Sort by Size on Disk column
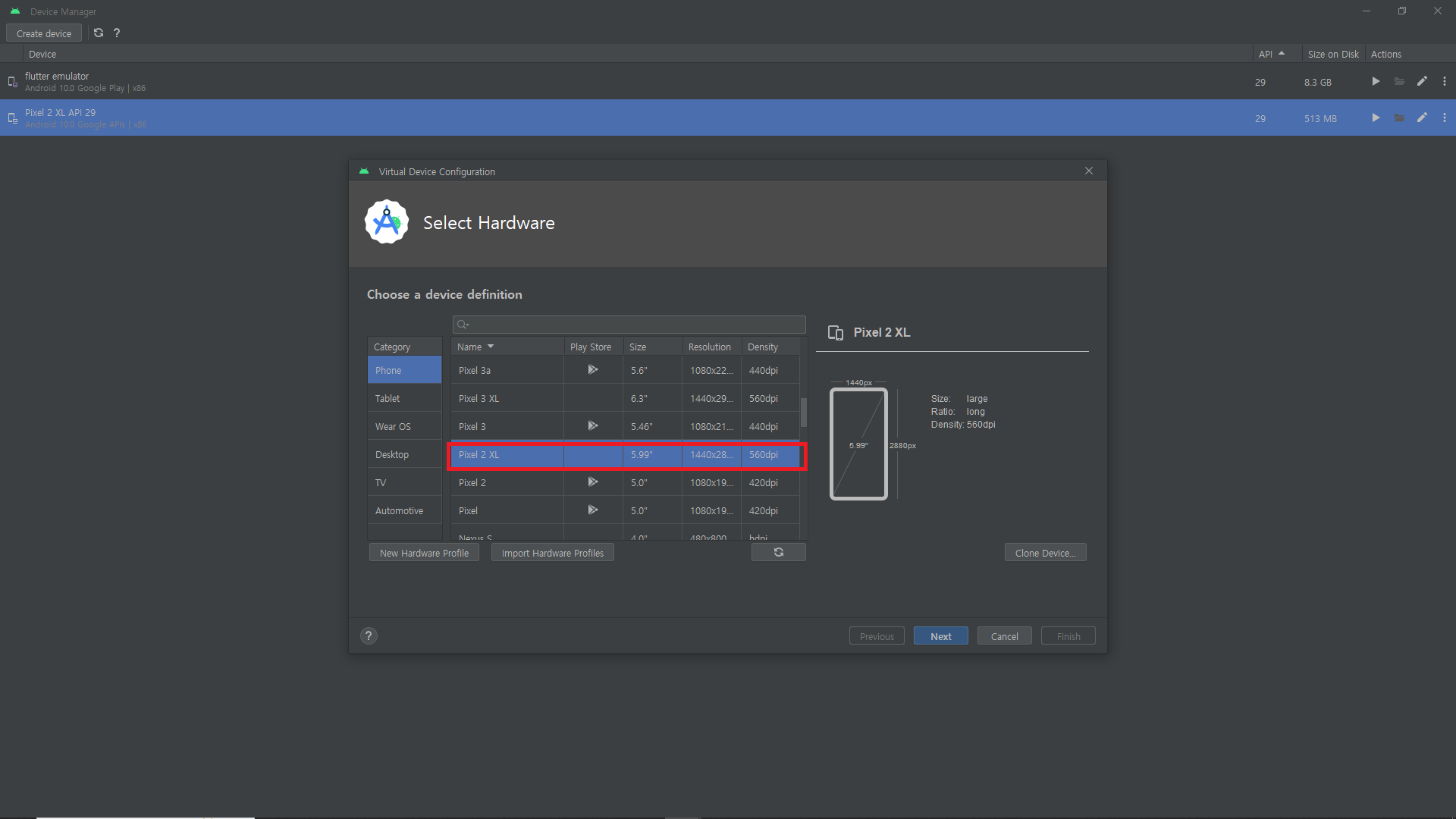Screen dimensions: 1456x819 [1333, 54]
